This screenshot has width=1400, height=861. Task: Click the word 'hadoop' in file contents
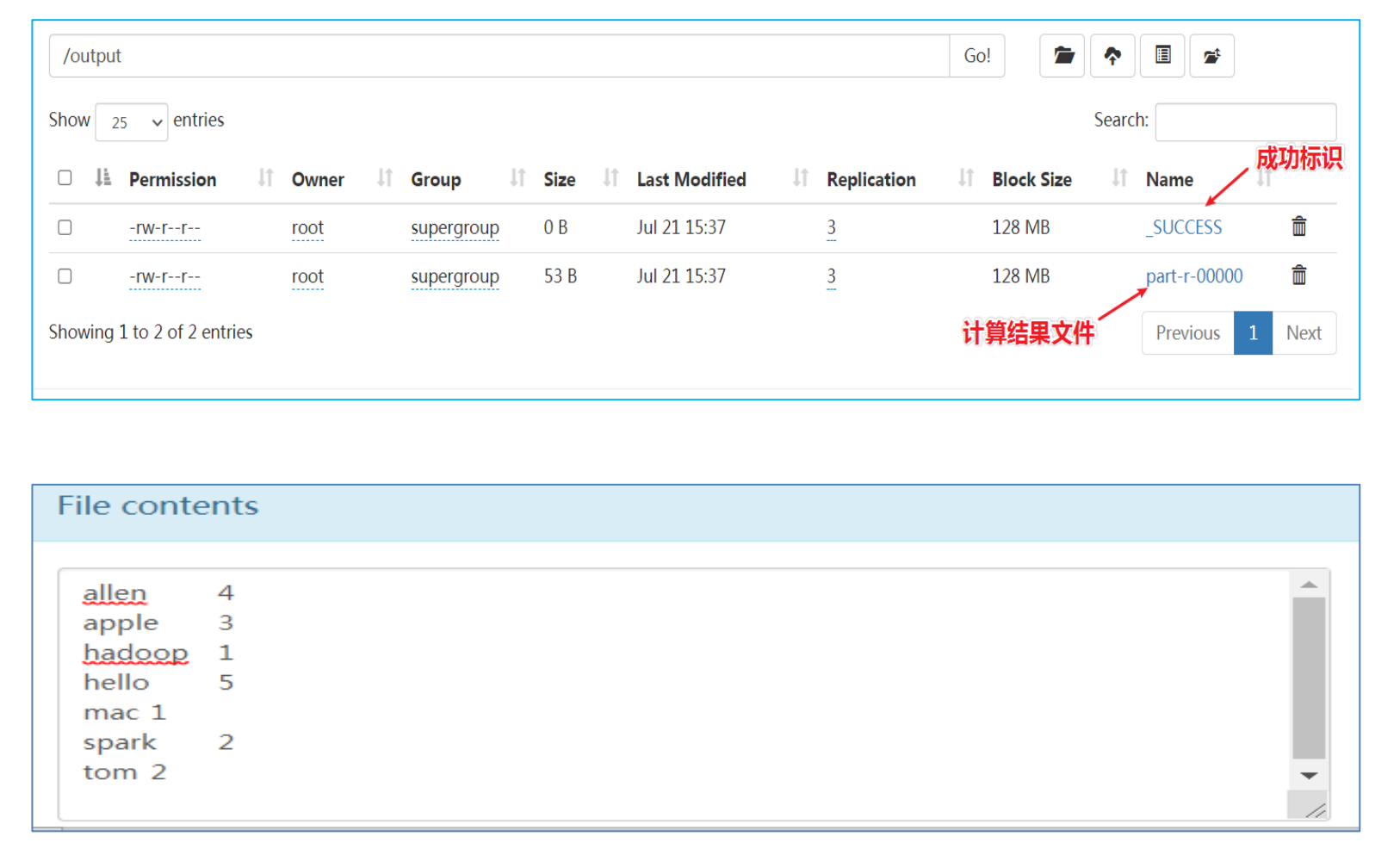(x=135, y=653)
